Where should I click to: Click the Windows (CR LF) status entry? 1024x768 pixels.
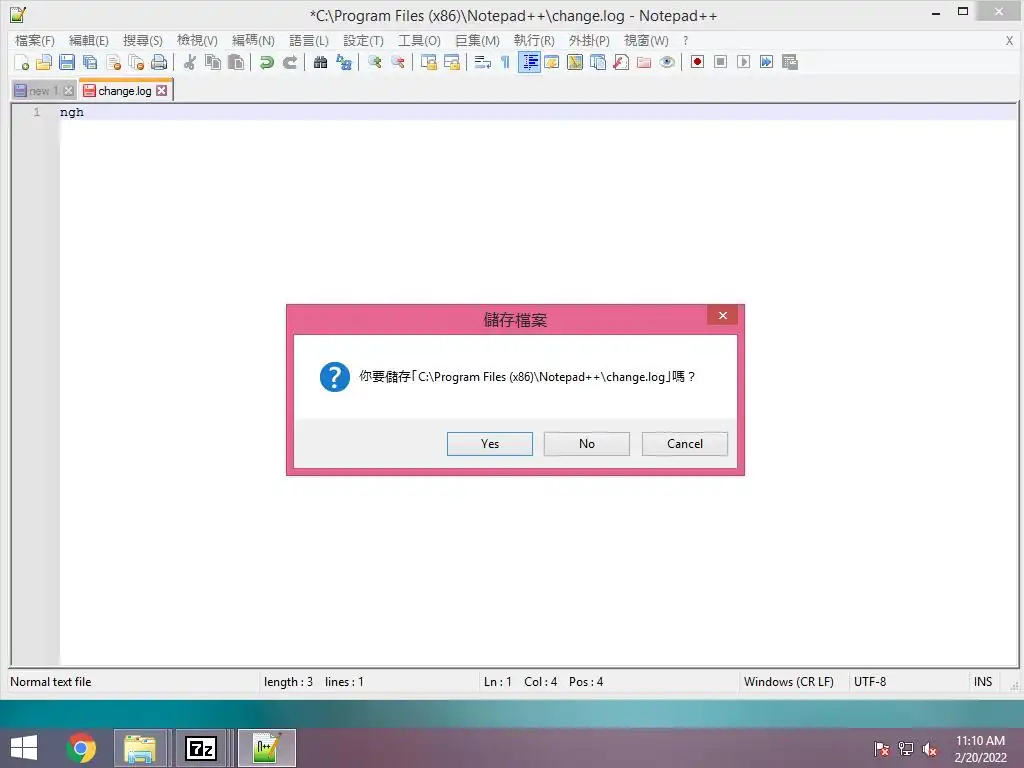[788, 682]
